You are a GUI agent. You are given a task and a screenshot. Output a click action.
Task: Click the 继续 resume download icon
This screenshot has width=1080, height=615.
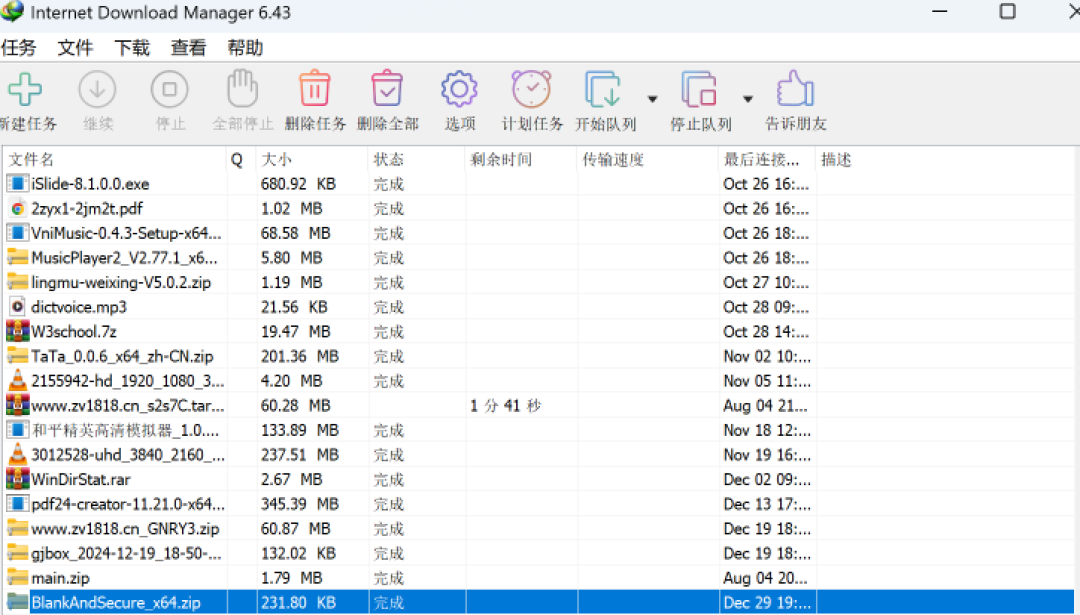[x=97, y=89]
